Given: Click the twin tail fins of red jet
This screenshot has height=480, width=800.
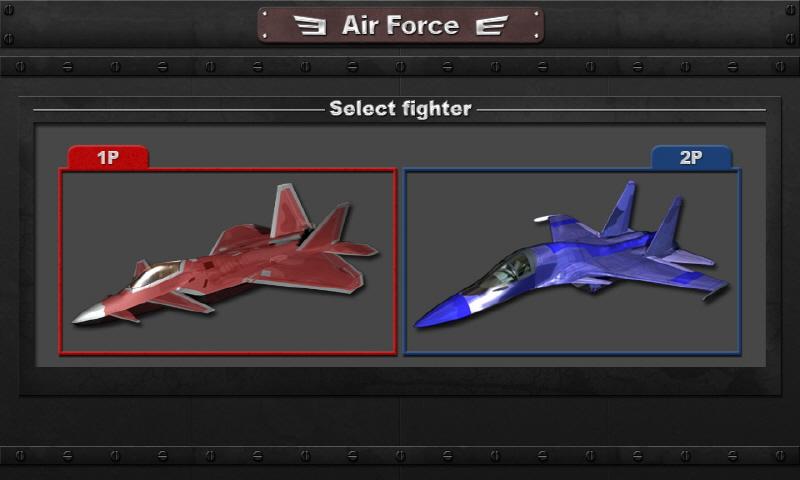Looking at the screenshot, I should [310, 216].
